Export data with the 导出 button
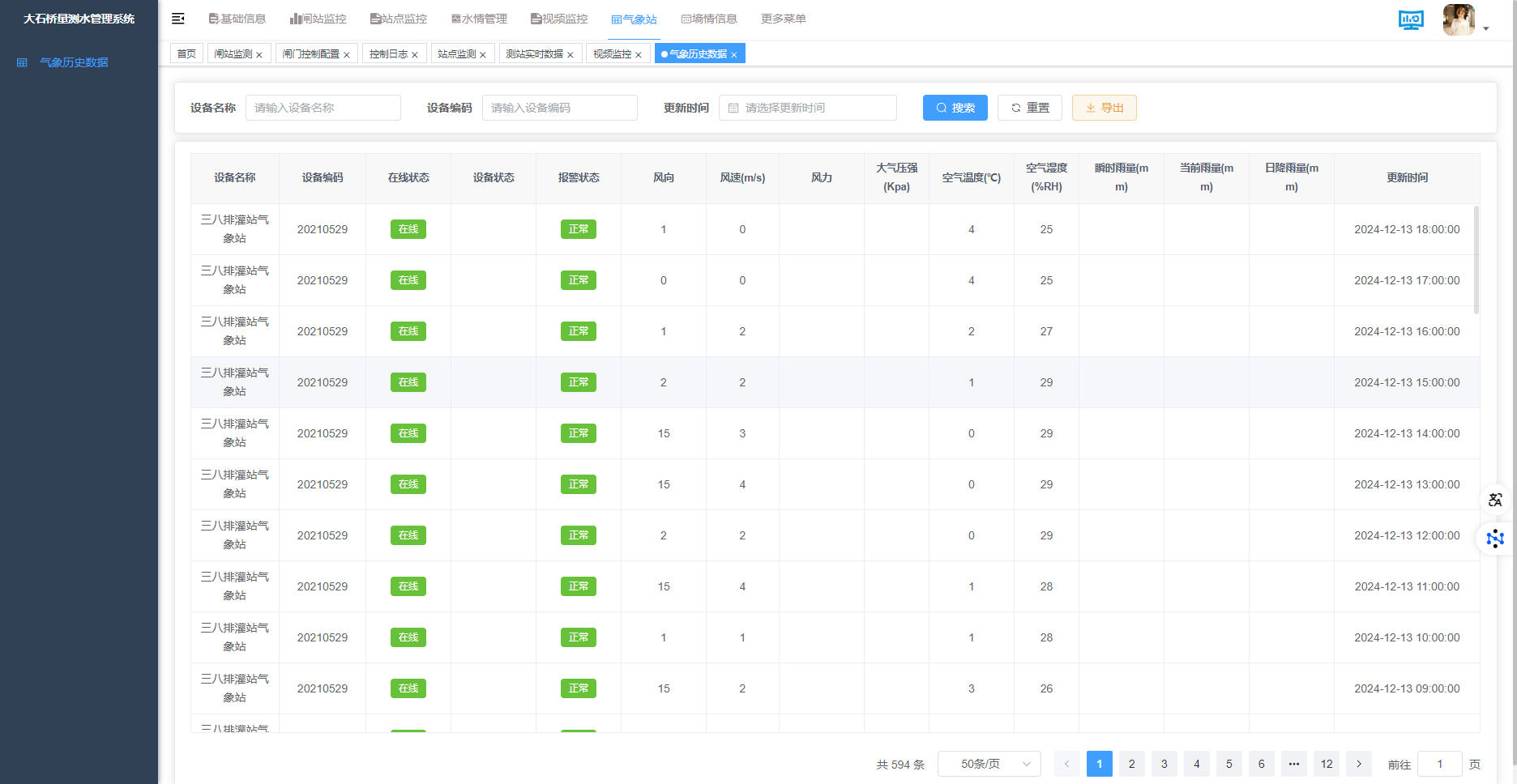The height and width of the screenshot is (784, 1517). (1104, 108)
